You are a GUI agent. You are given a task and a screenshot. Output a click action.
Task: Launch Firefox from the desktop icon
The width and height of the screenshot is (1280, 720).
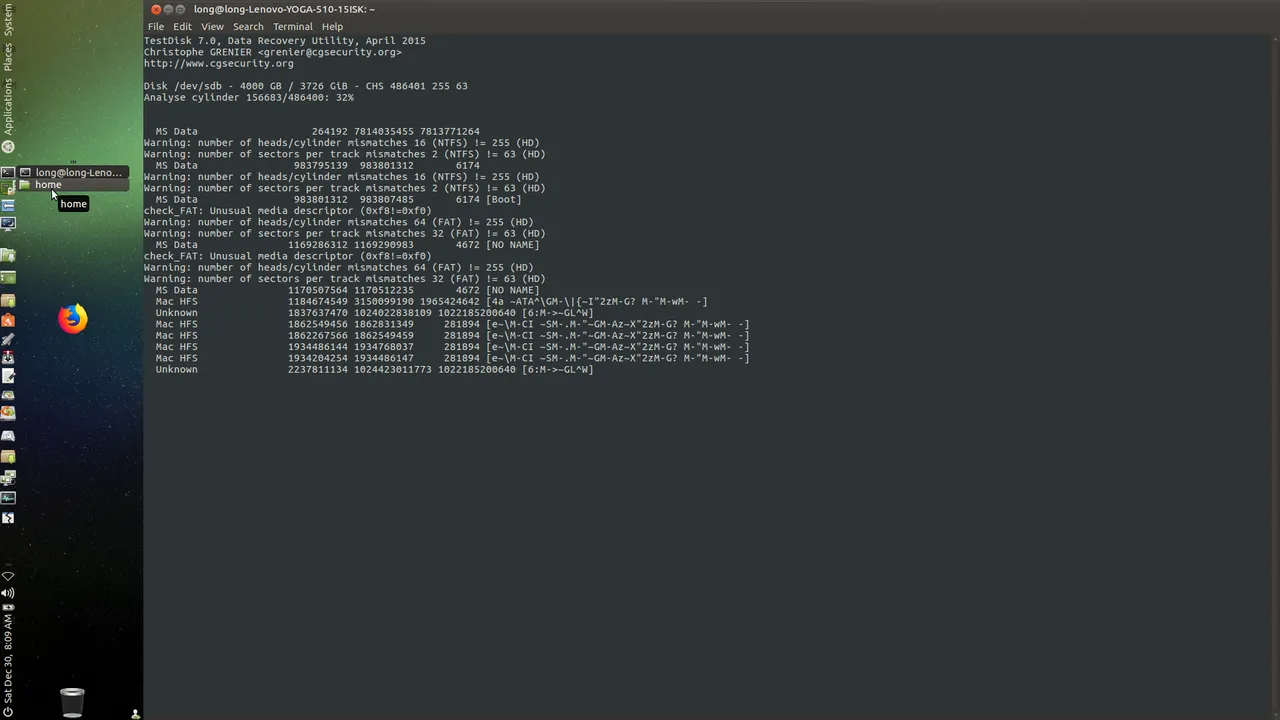tap(72, 319)
